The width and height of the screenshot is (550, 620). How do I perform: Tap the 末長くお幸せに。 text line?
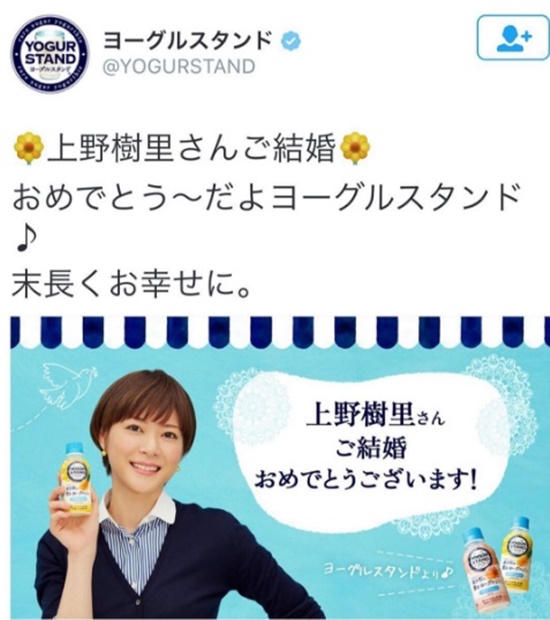click(x=132, y=285)
